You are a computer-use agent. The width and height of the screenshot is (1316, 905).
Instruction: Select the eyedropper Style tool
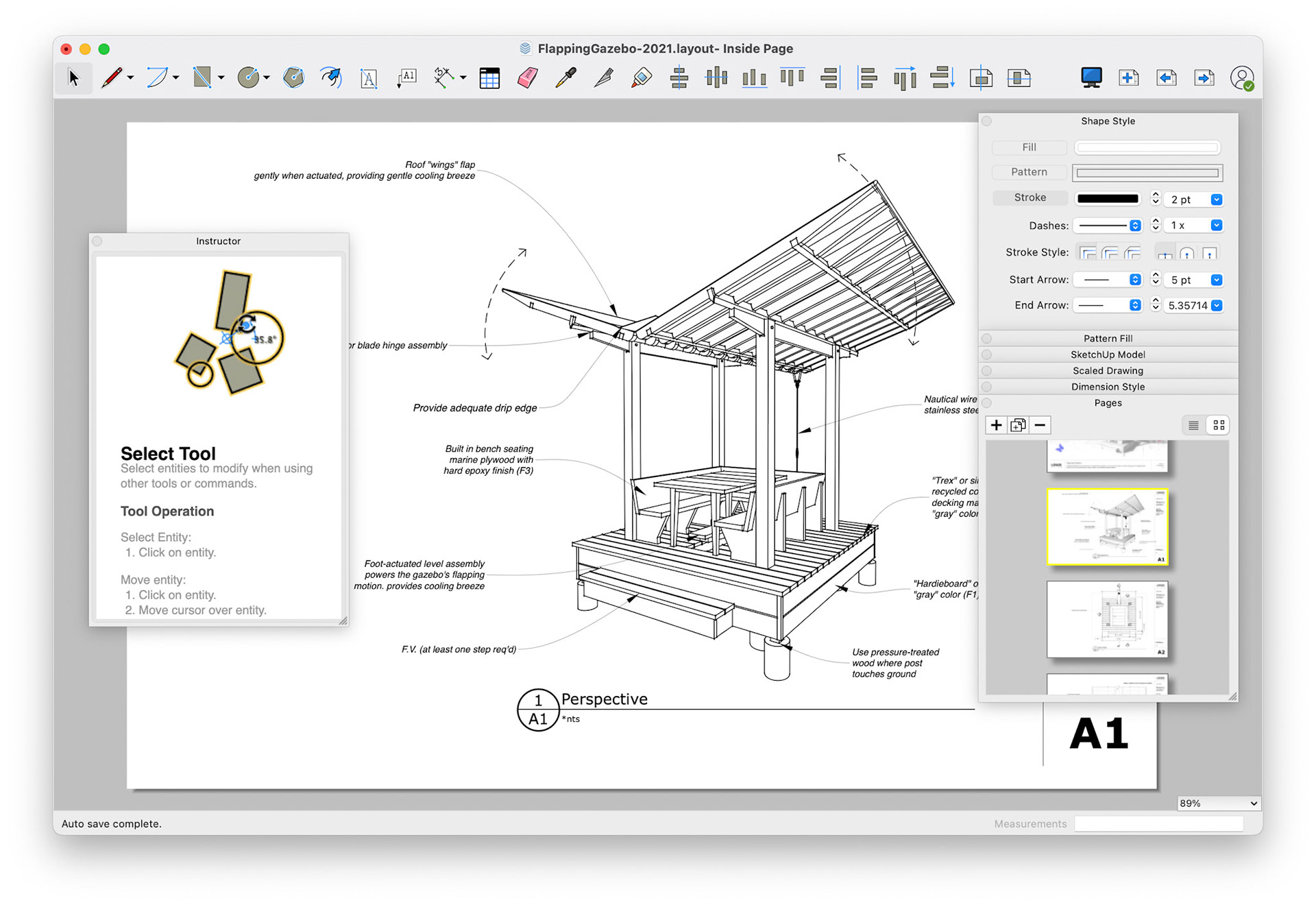(x=565, y=78)
